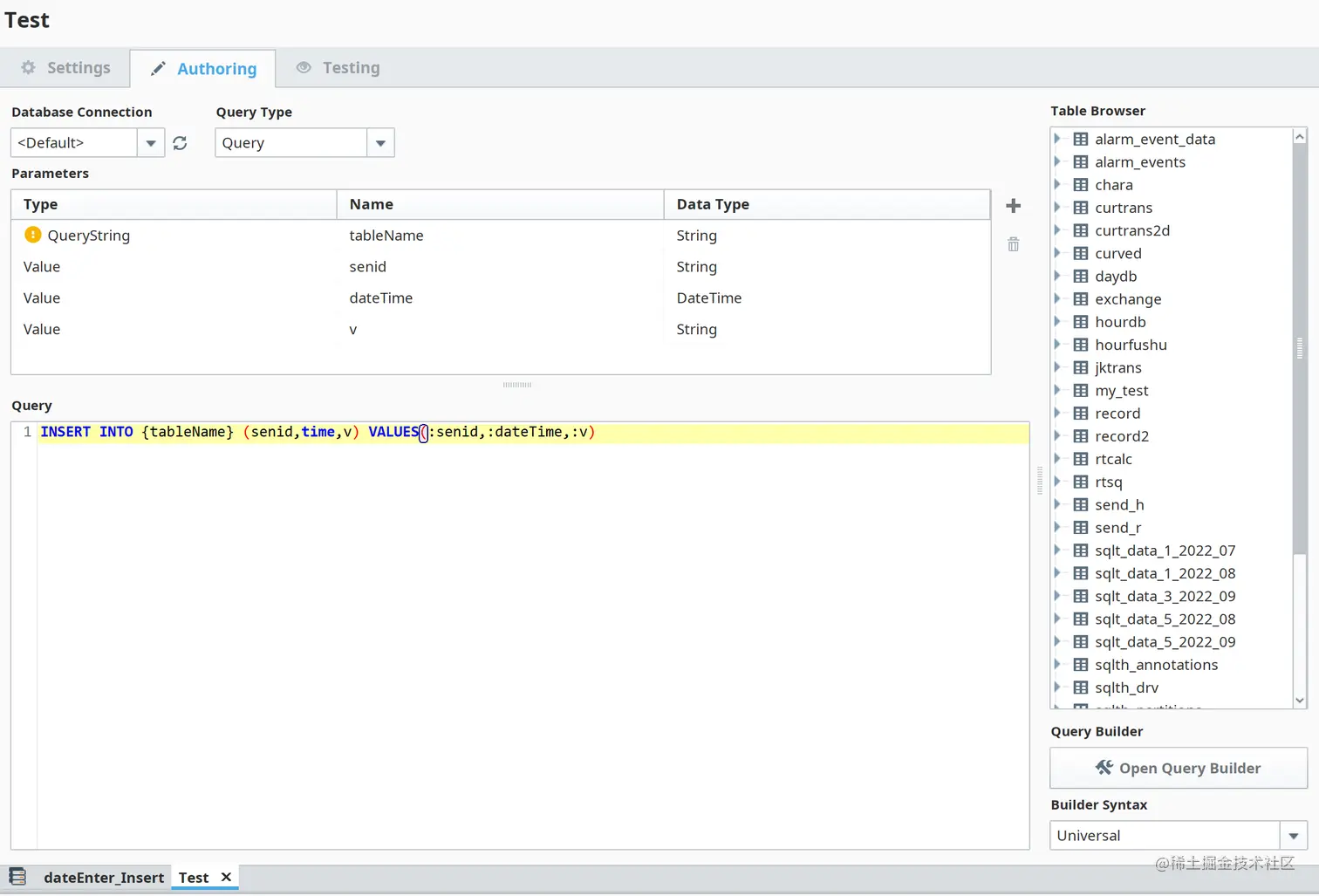The width and height of the screenshot is (1319, 896).
Task: Click the my_test table icon
Action: 1081,391
